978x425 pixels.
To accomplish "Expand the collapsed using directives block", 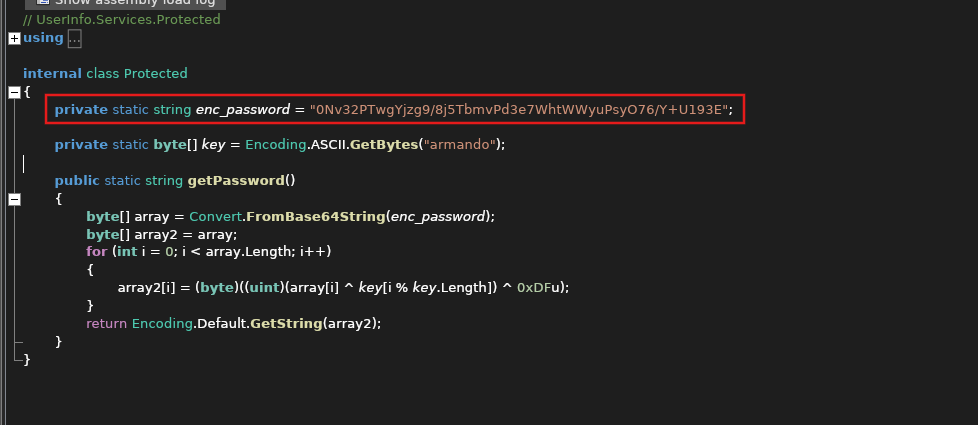I will pos(14,39).
